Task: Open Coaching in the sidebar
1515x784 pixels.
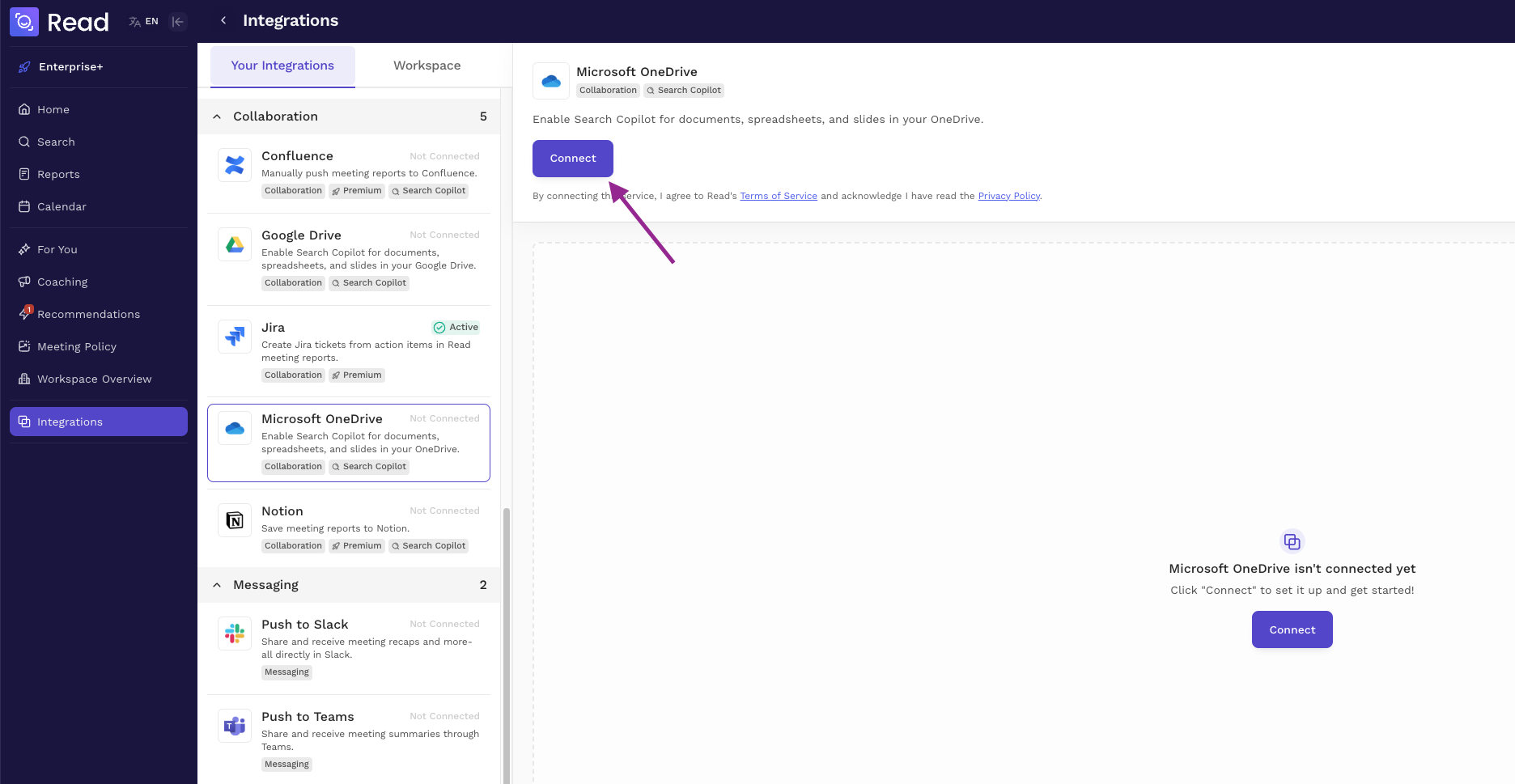Action: [99, 282]
